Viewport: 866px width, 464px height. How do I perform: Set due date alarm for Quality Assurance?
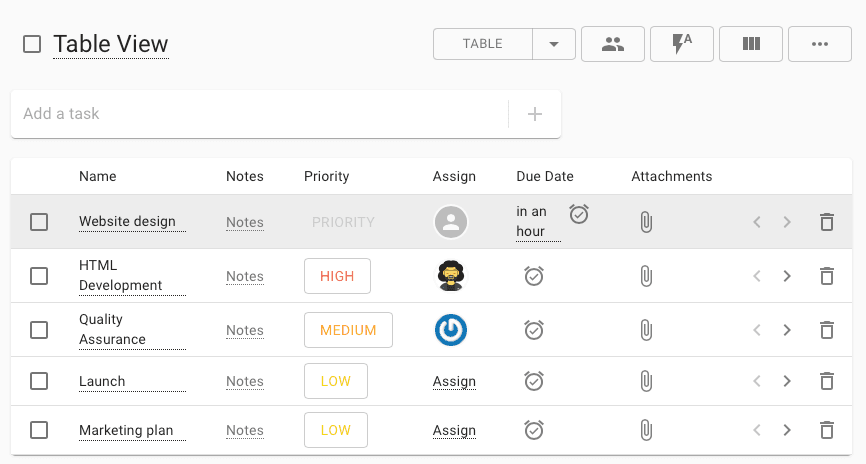pyautogui.click(x=534, y=330)
